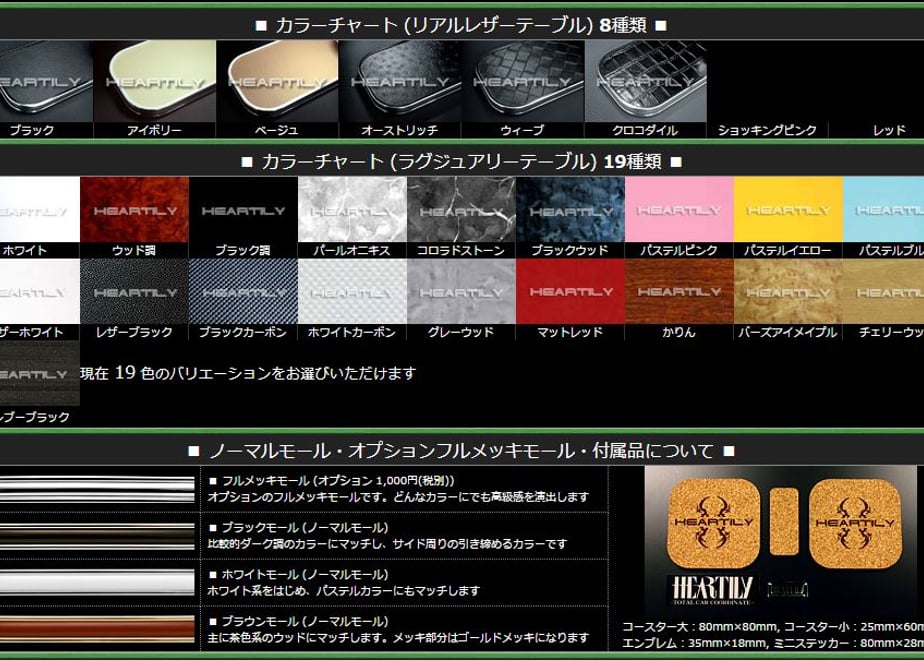Select the アイボリー leather table swatch
924x660 pixels.
pyautogui.click(x=155, y=81)
